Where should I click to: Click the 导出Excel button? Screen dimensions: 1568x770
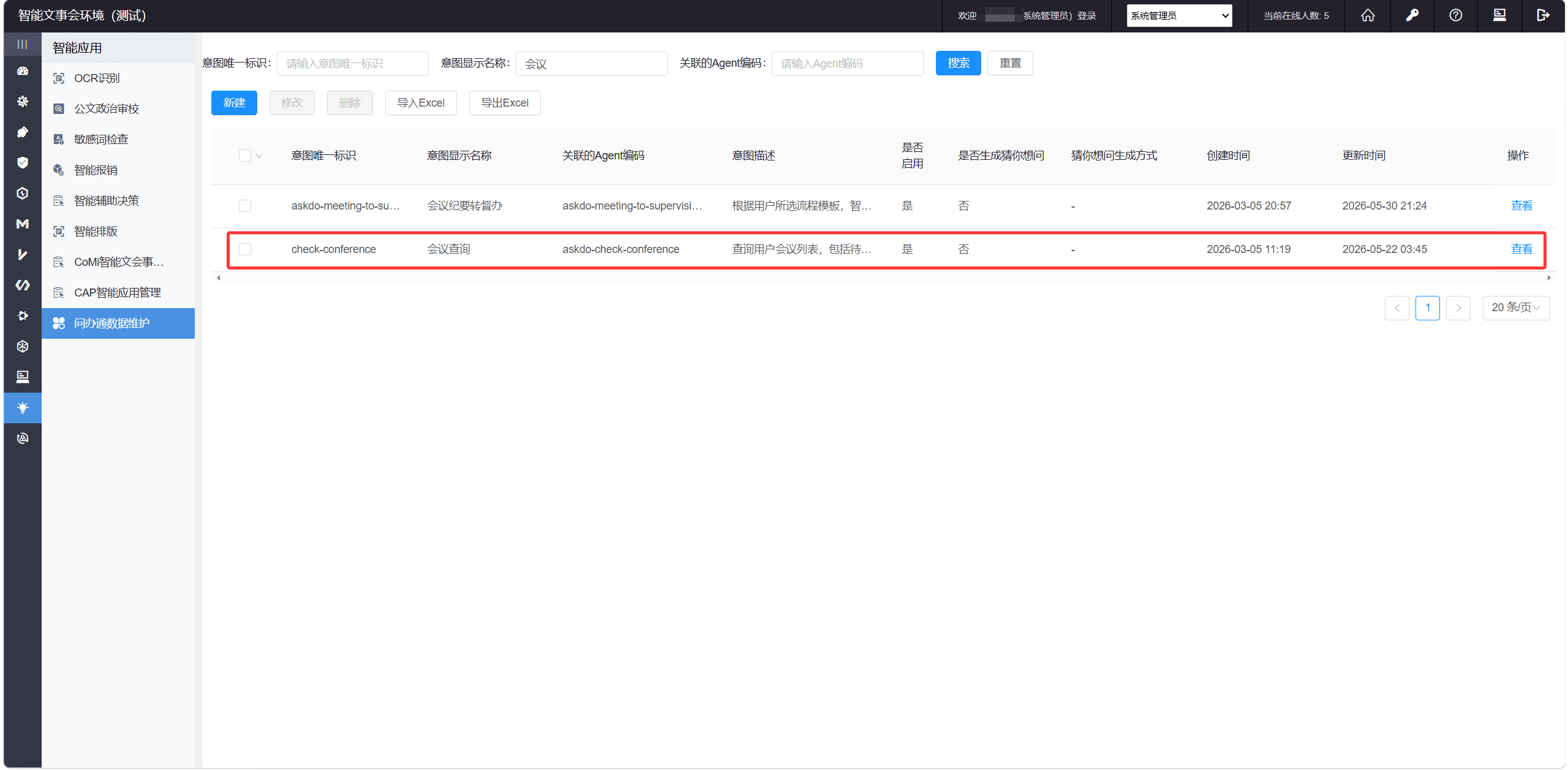[x=505, y=103]
